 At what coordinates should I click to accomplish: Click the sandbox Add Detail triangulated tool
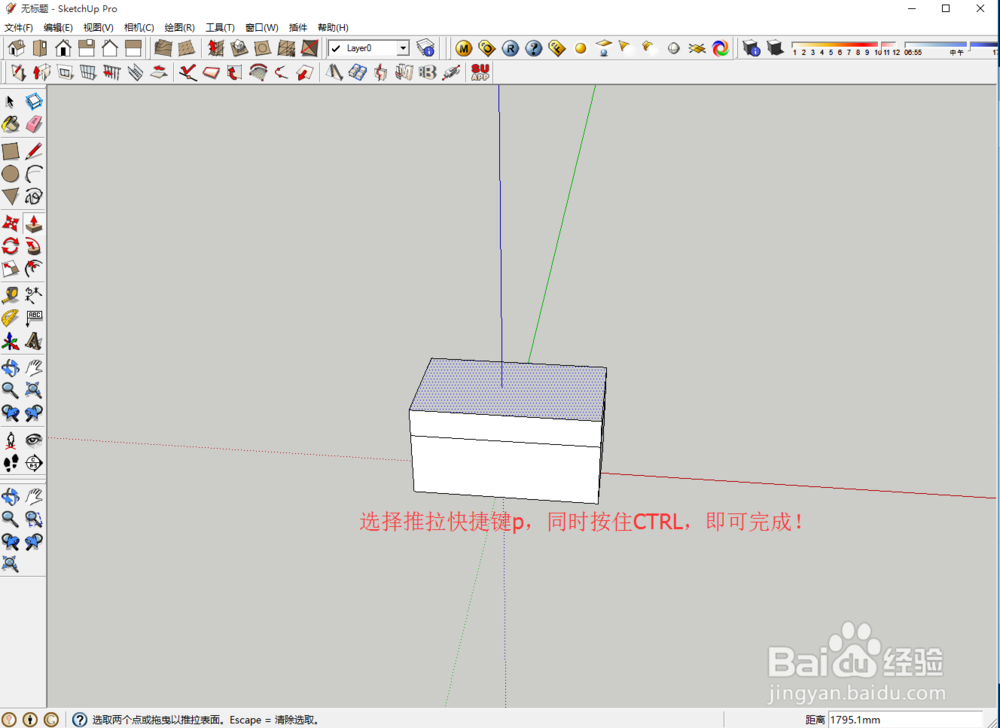(286, 48)
